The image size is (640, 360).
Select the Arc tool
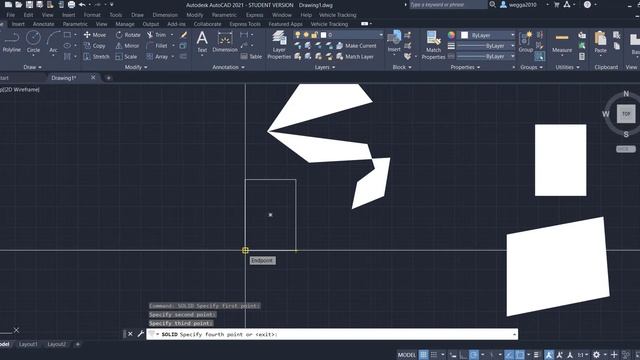pos(53,42)
